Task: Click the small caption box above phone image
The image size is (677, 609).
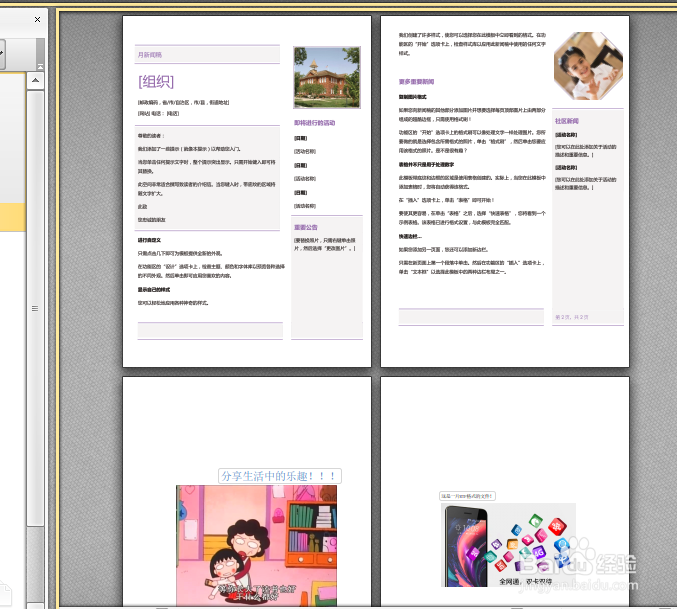Action: click(x=467, y=496)
